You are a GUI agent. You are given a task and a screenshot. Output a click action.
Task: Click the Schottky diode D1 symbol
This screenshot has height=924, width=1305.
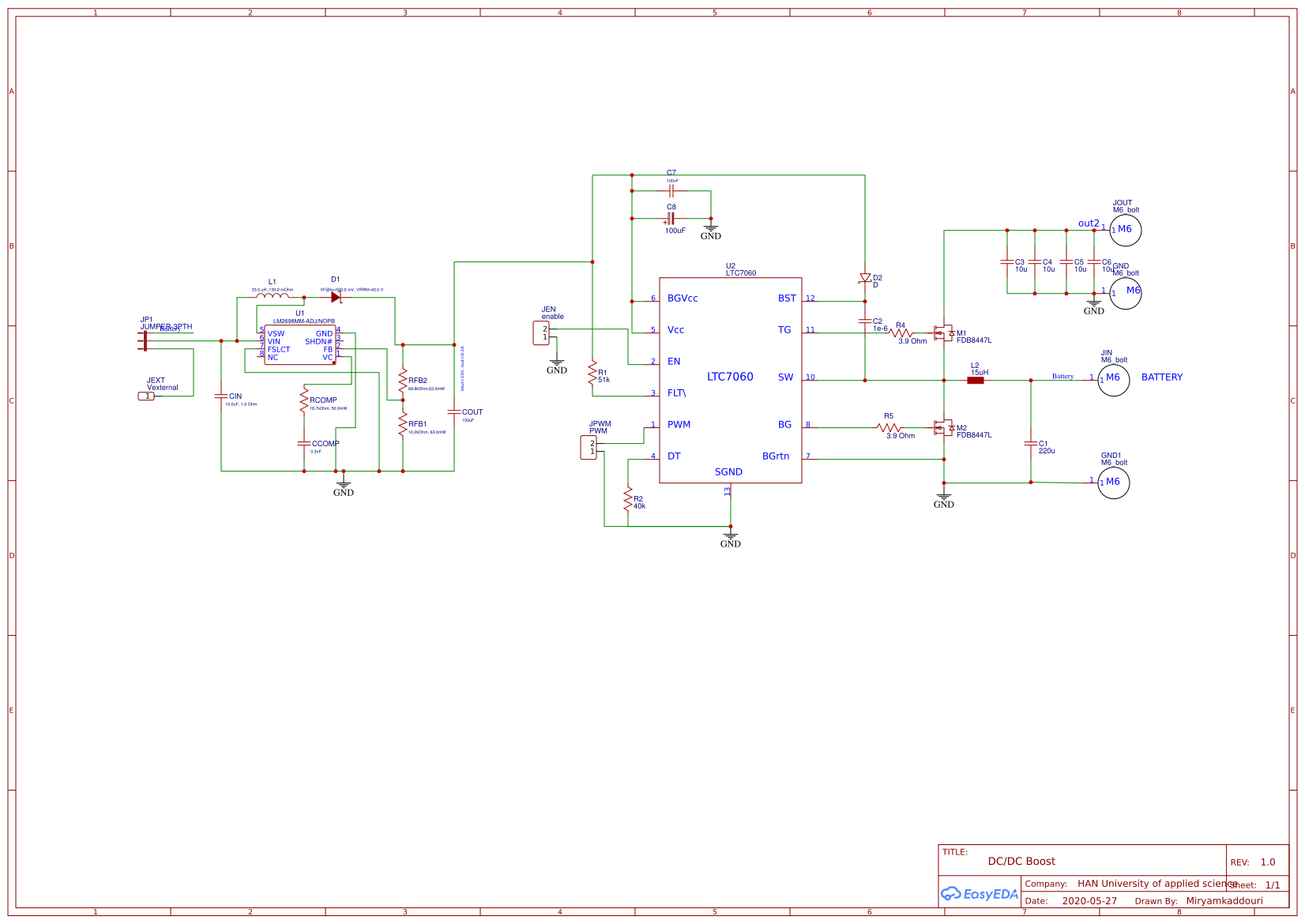(x=336, y=296)
